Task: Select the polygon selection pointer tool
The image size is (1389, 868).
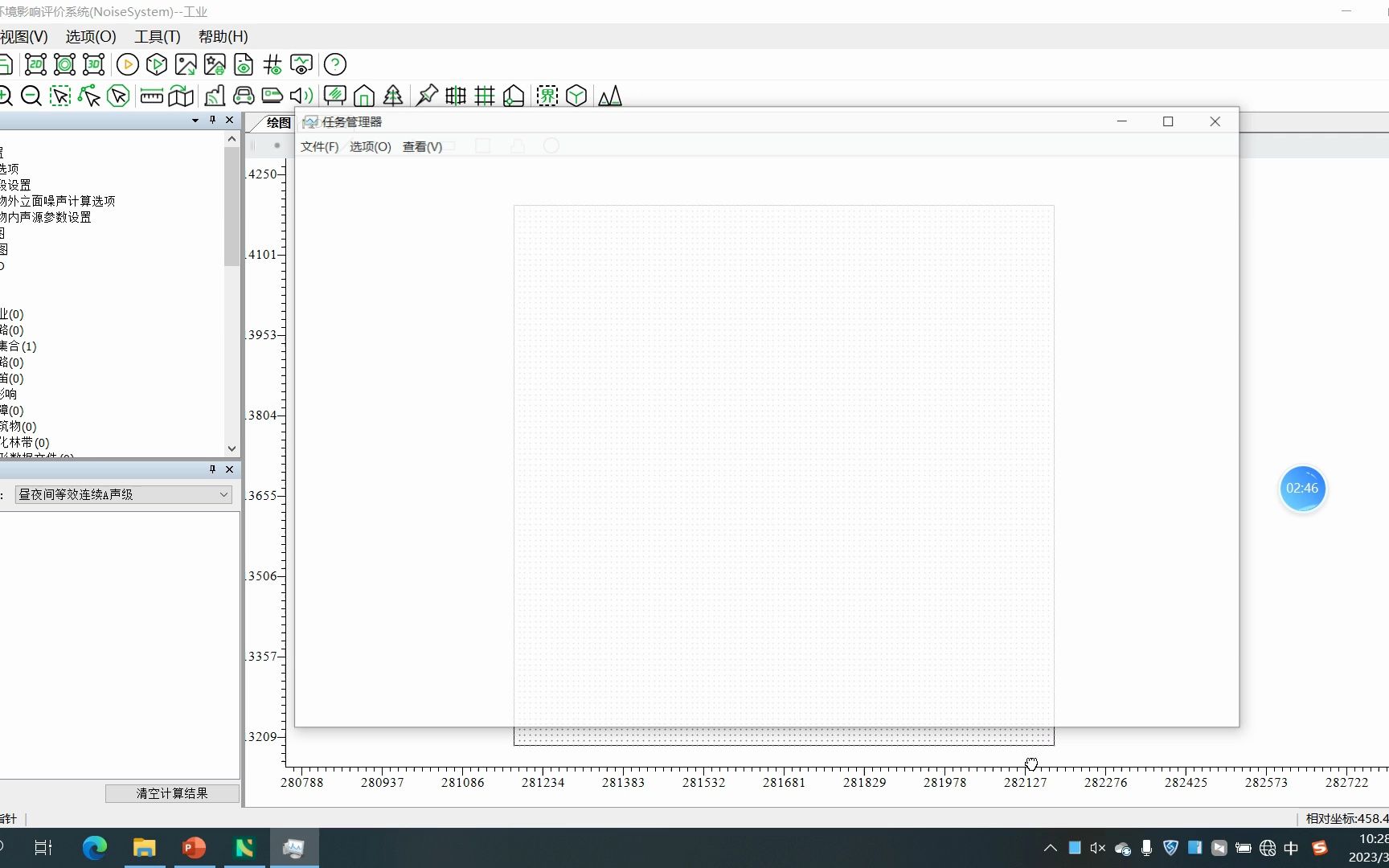Action: click(x=118, y=96)
